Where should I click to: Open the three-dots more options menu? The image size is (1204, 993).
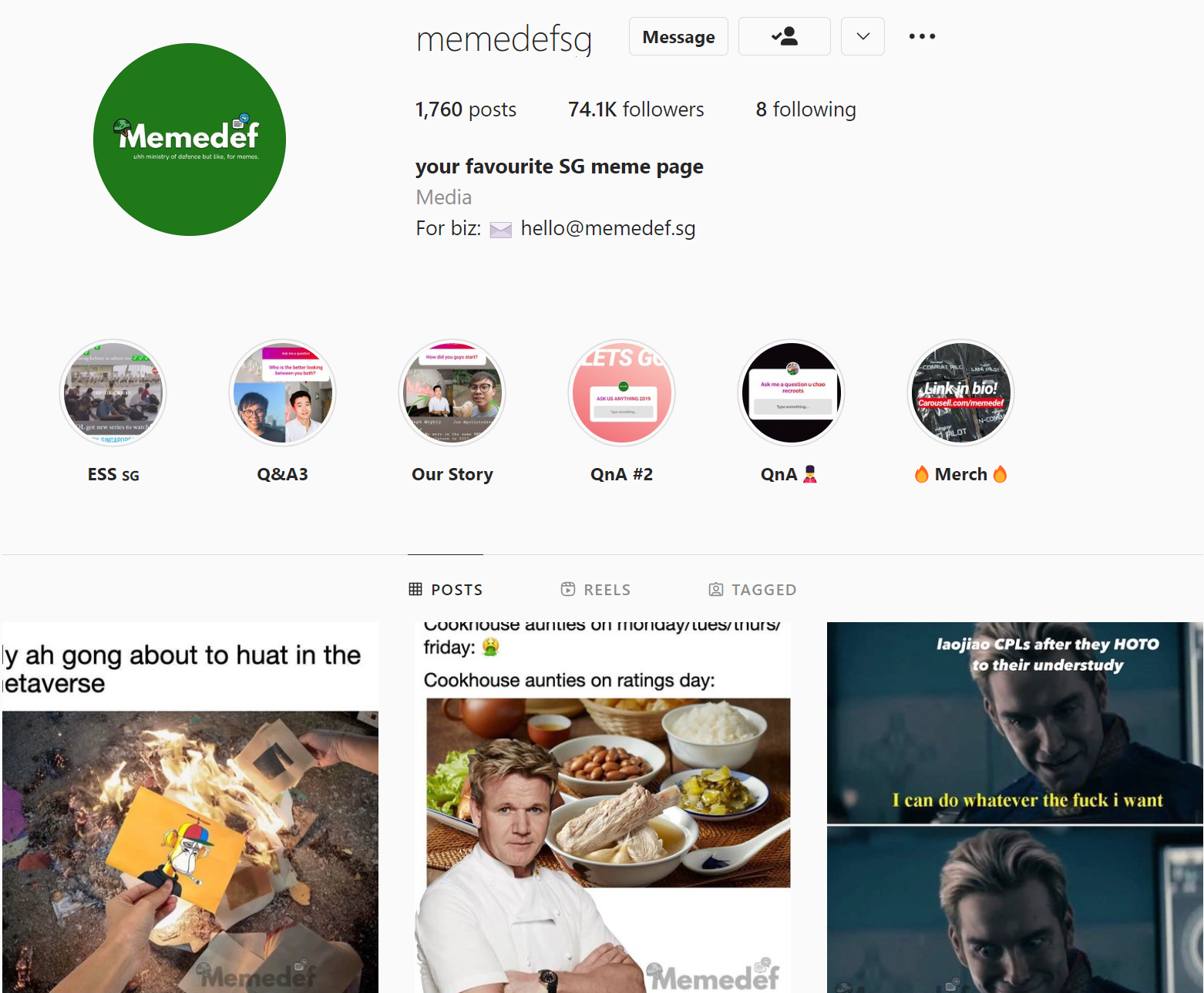coord(922,36)
